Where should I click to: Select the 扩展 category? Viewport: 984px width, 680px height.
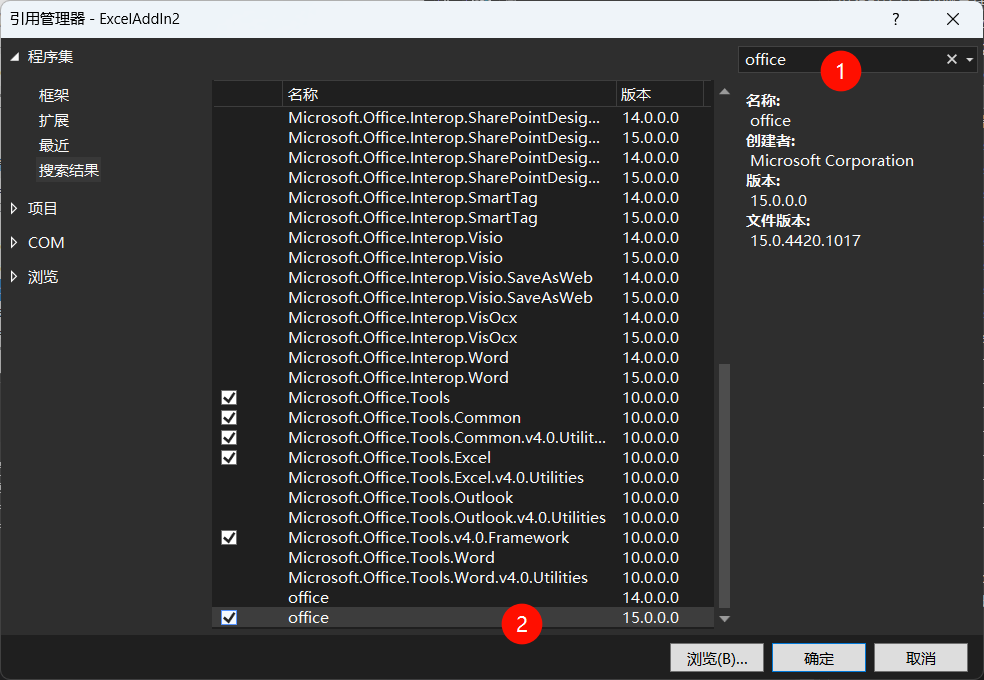tap(54, 120)
